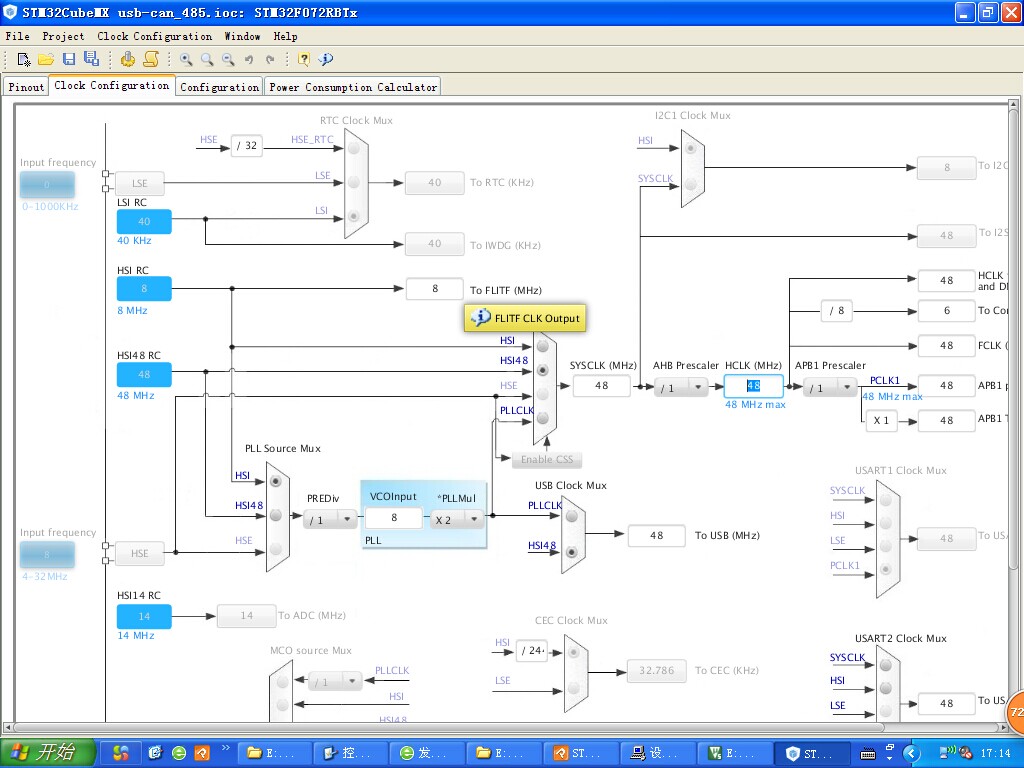Click the About info icon in toolbar

pyautogui.click(x=325, y=59)
